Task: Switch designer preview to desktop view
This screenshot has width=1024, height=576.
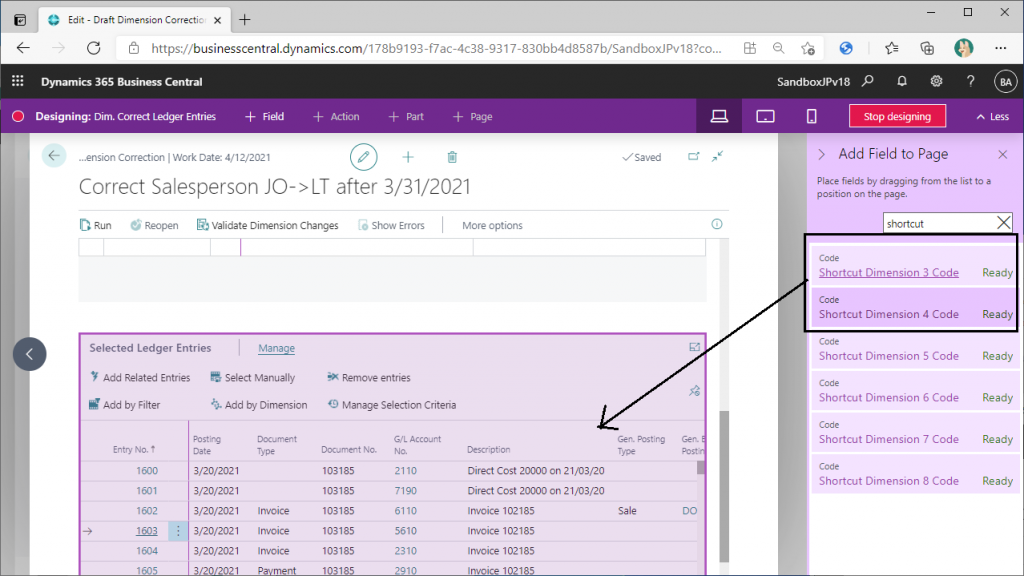Action: (x=719, y=116)
